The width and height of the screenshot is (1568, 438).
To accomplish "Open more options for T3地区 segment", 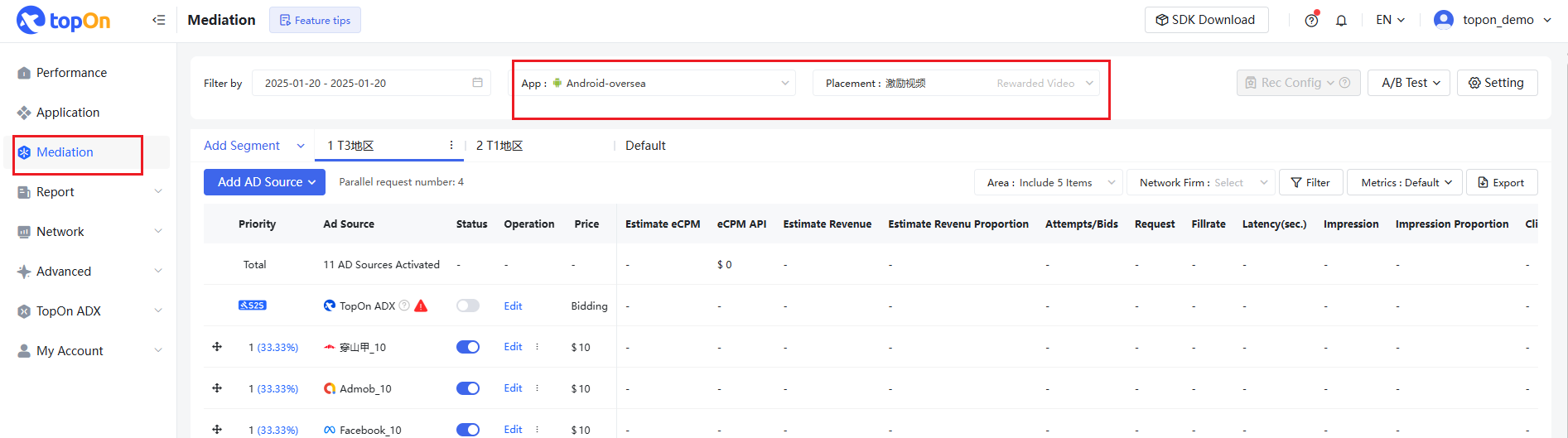I will point(451,146).
